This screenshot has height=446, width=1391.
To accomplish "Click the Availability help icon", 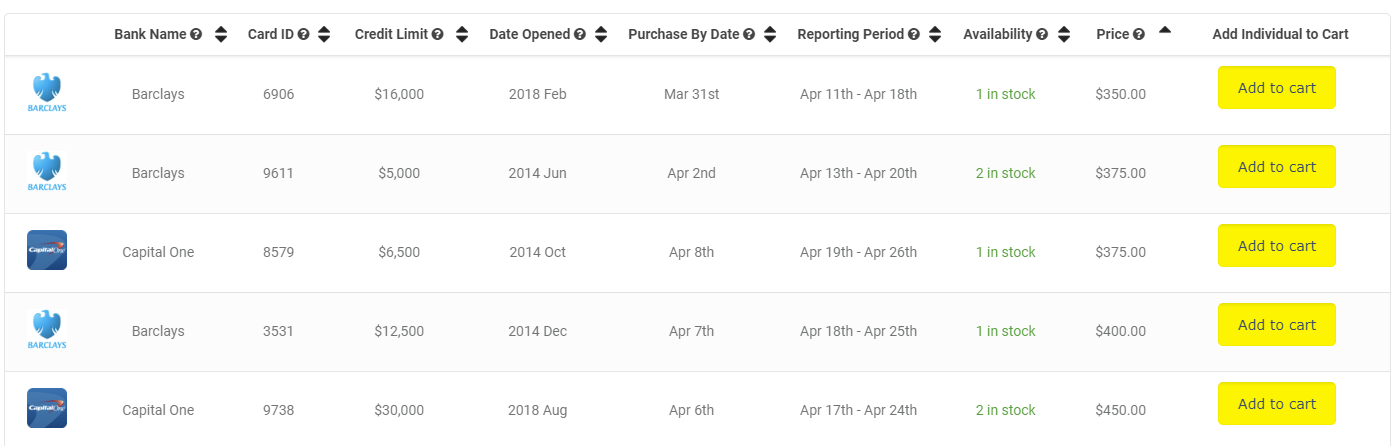I will point(1043,35).
